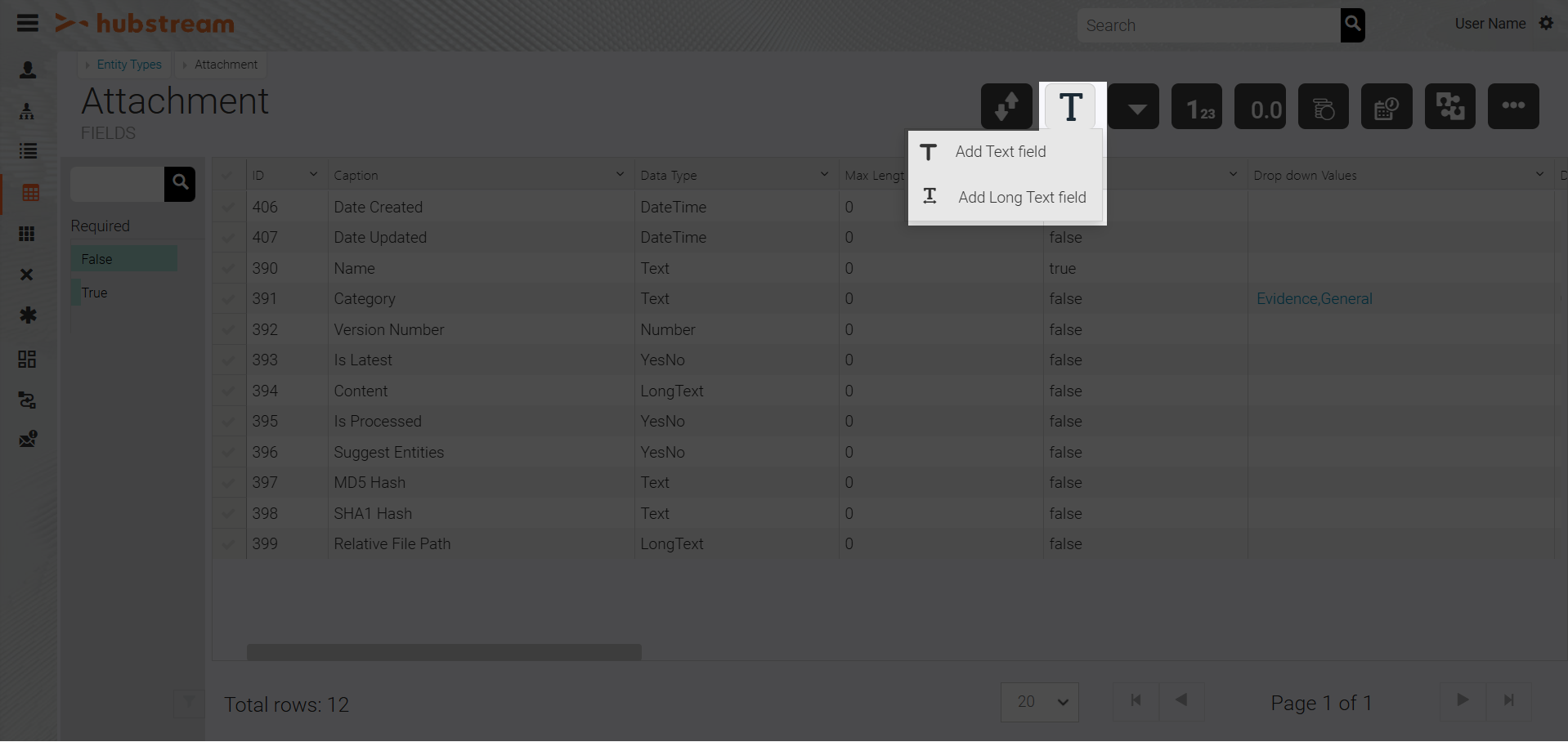The width and height of the screenshot is (1568, 742).
Task: Toggle the checkbox for Category row
Action: tap(229, 299)
